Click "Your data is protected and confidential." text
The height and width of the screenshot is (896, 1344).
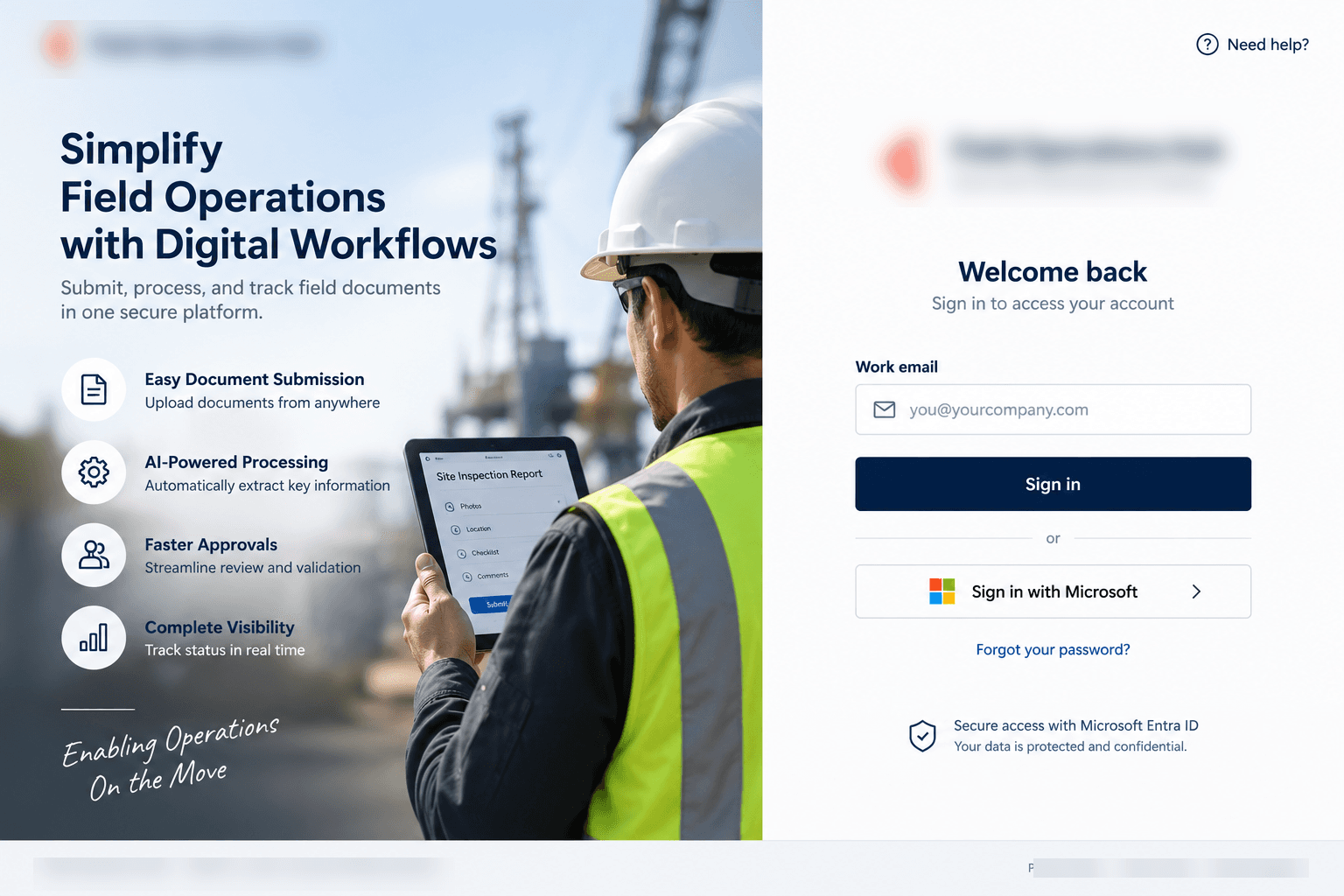(1070, 746)
